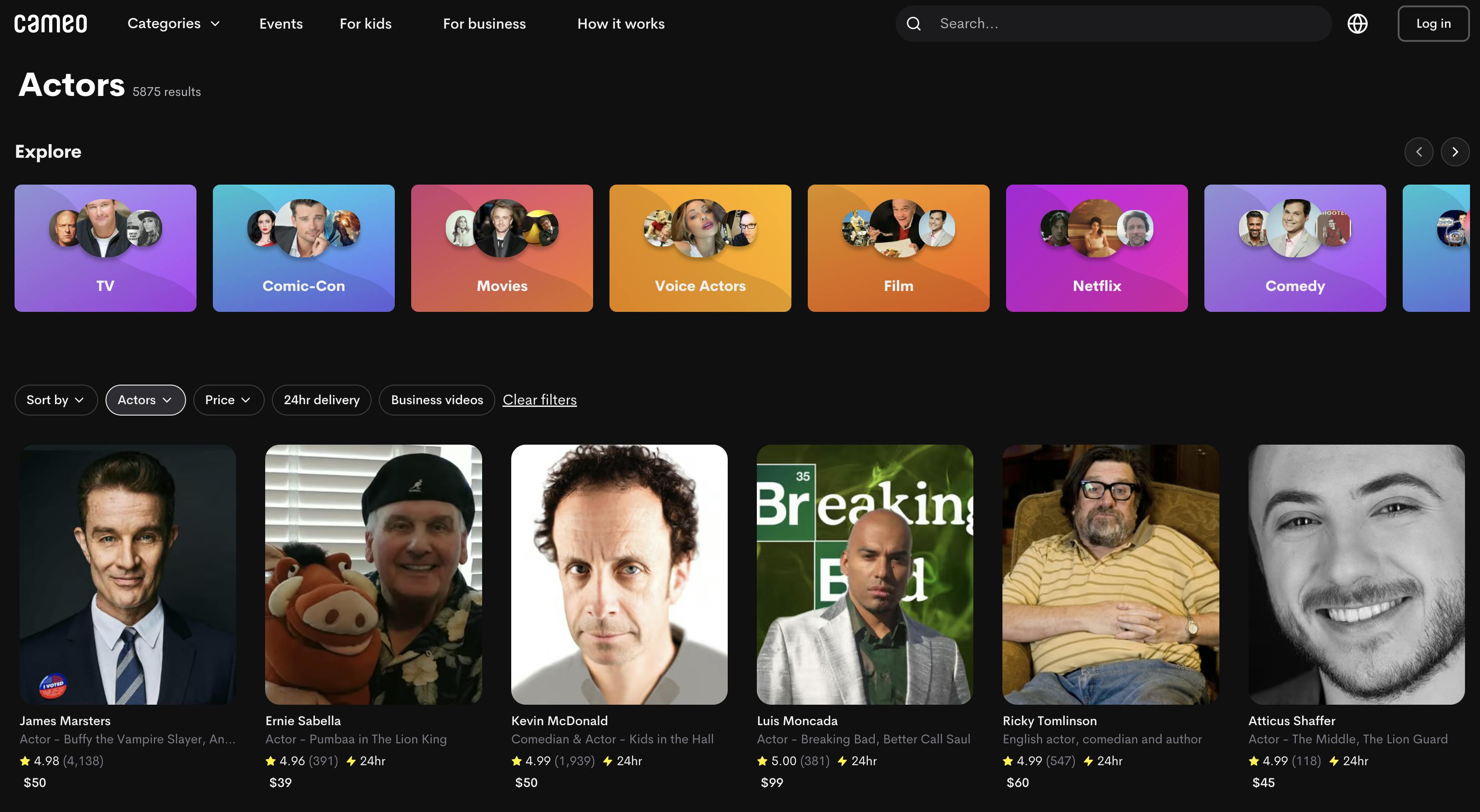Go to the Events page

pyautogui.click(x=280, y=24)
